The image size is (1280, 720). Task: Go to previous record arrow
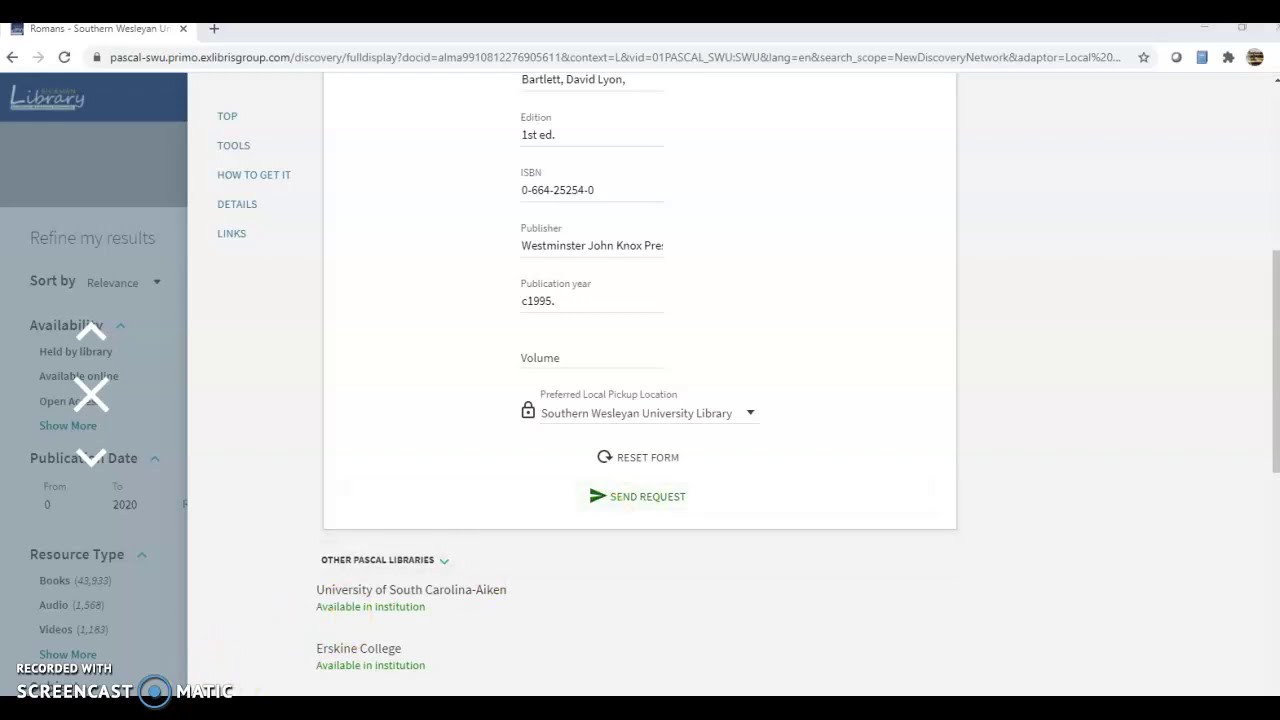point(91,332)
